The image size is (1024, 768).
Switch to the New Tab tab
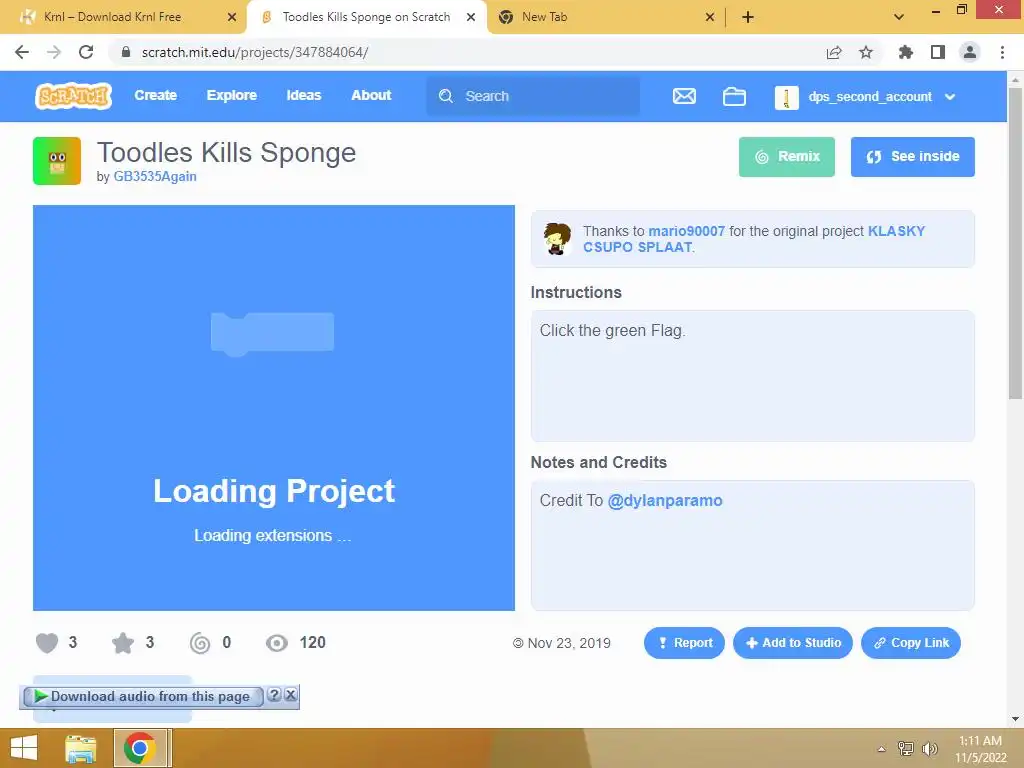point(544,17)
